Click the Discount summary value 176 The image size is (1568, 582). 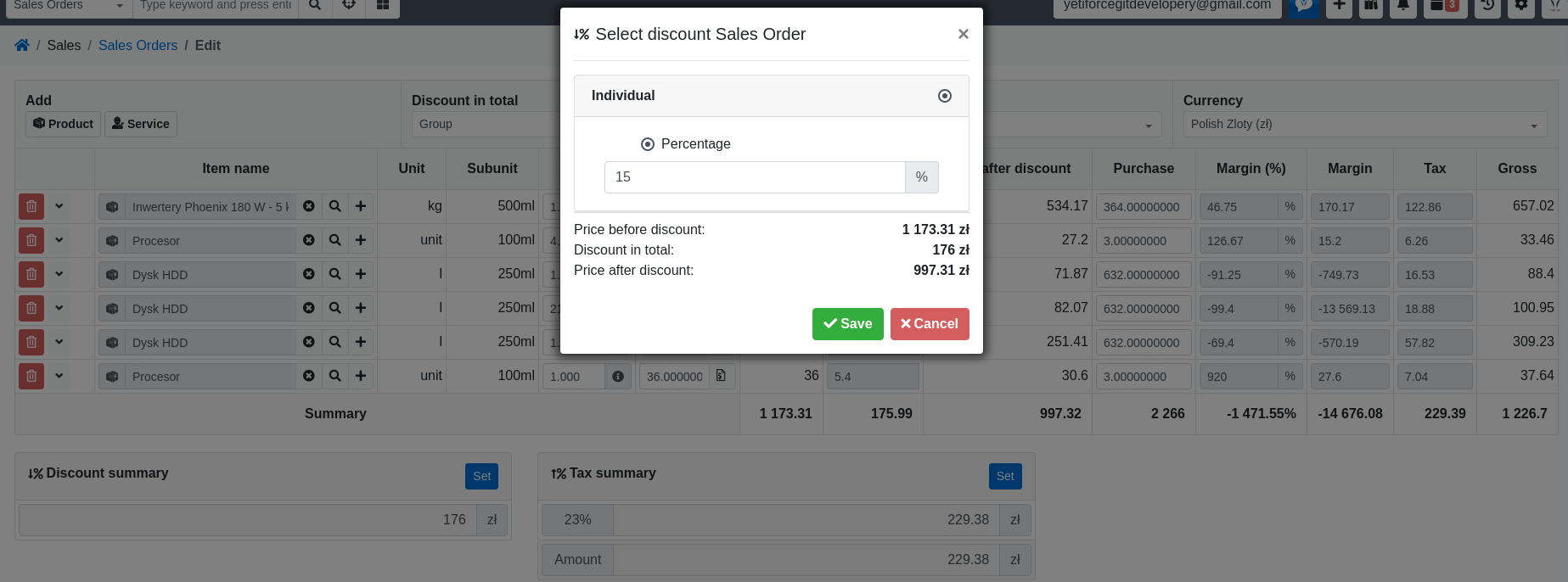coord(248,520)
